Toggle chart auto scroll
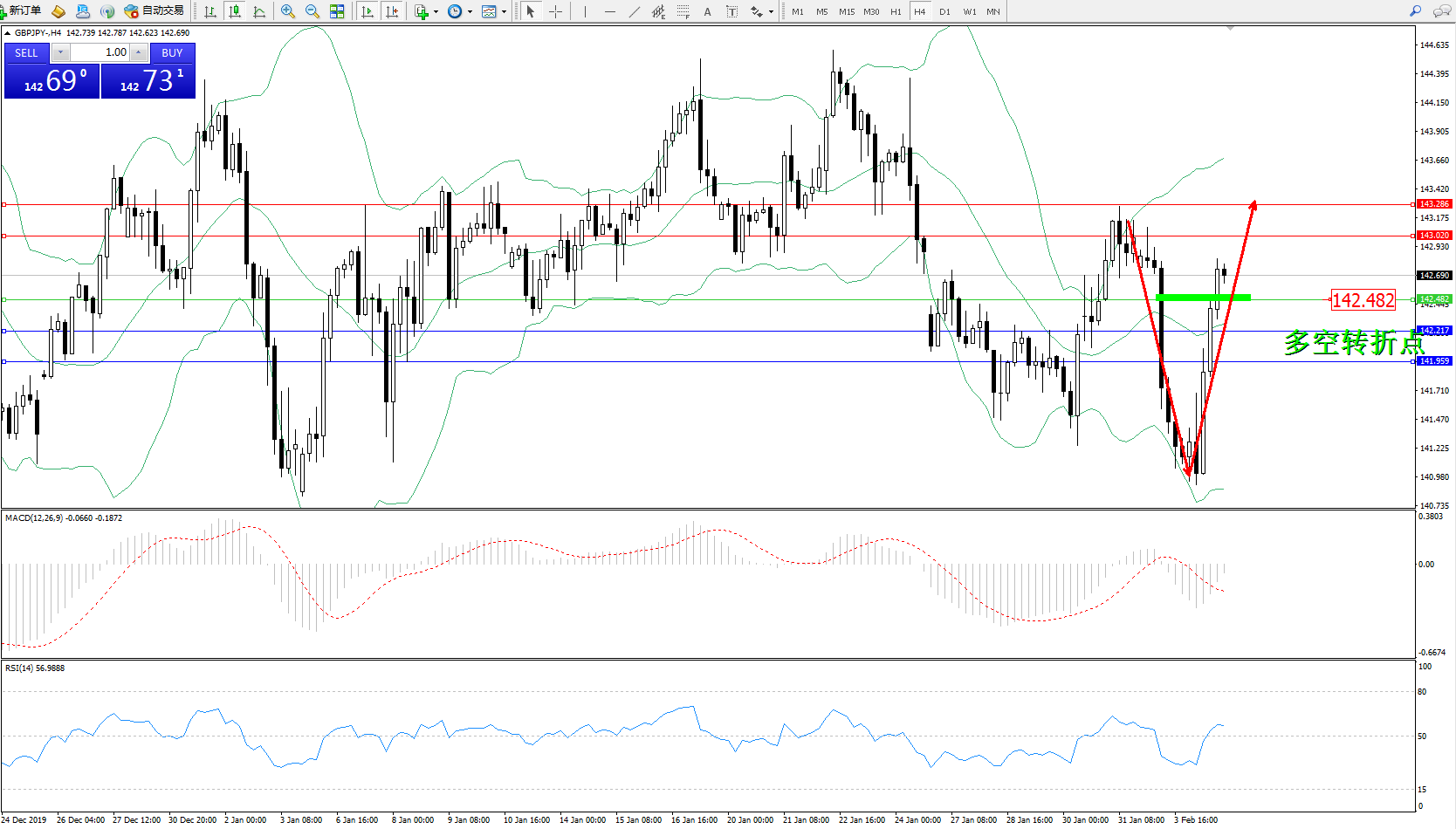This screenshot has width=1456, height=829. (367, 11)
